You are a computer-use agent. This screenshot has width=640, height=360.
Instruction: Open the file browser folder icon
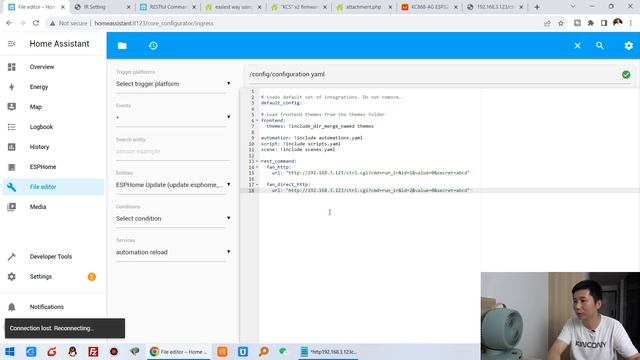122,46
